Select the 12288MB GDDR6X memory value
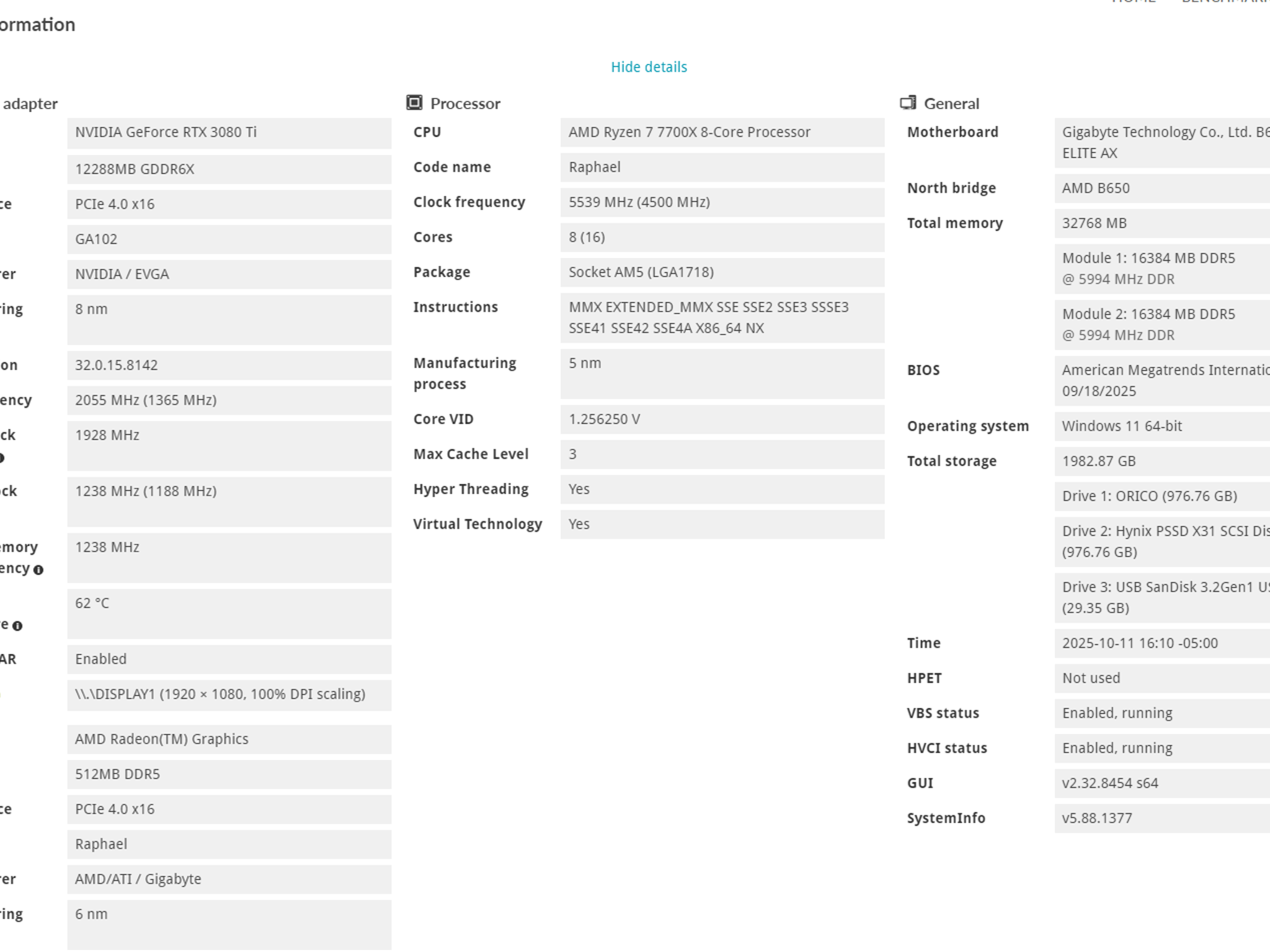 [x=229, y=169]
